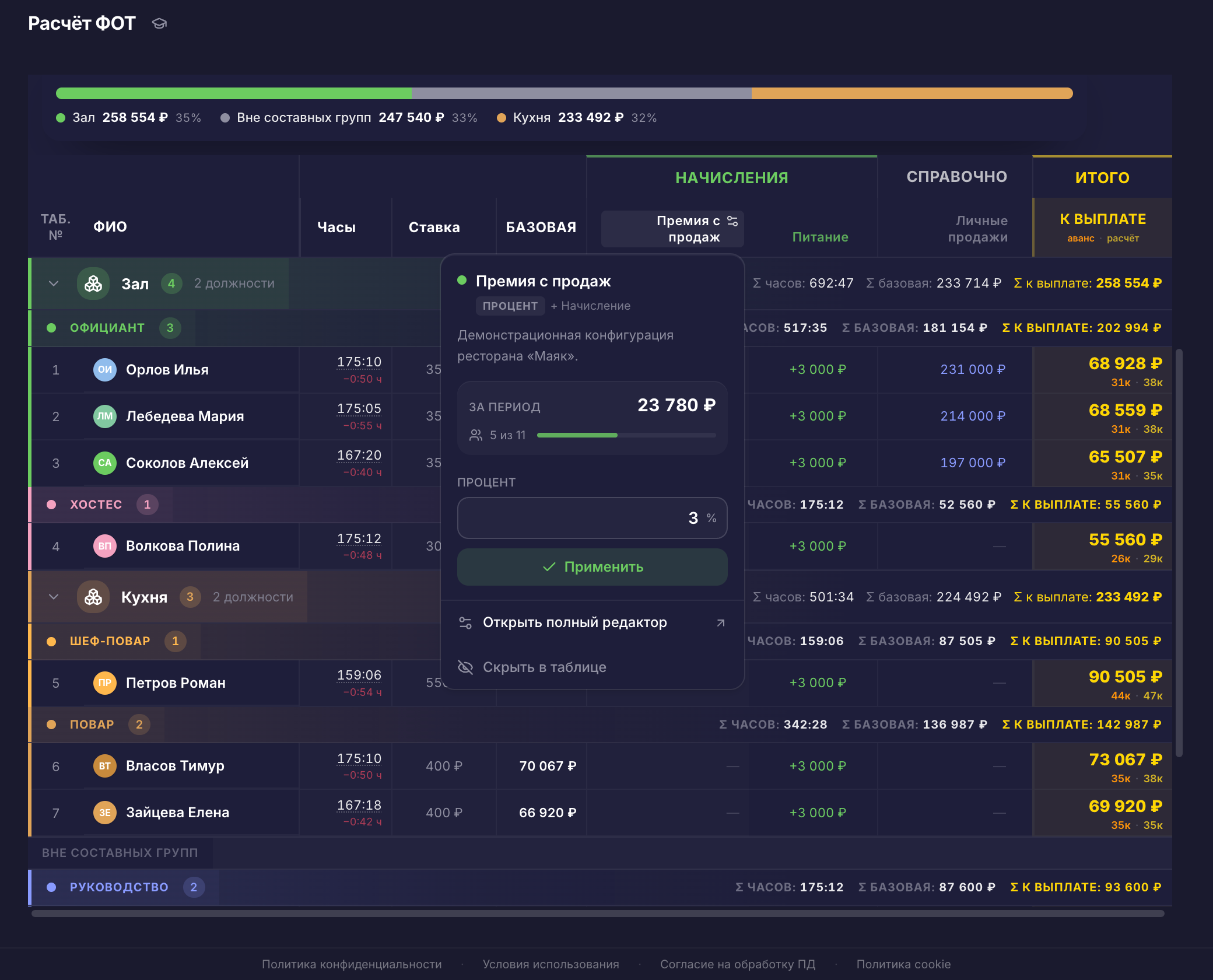Click the Зал group cubes icon
The height and width of the screenshot is (980, 1213).
click(93, 283)
